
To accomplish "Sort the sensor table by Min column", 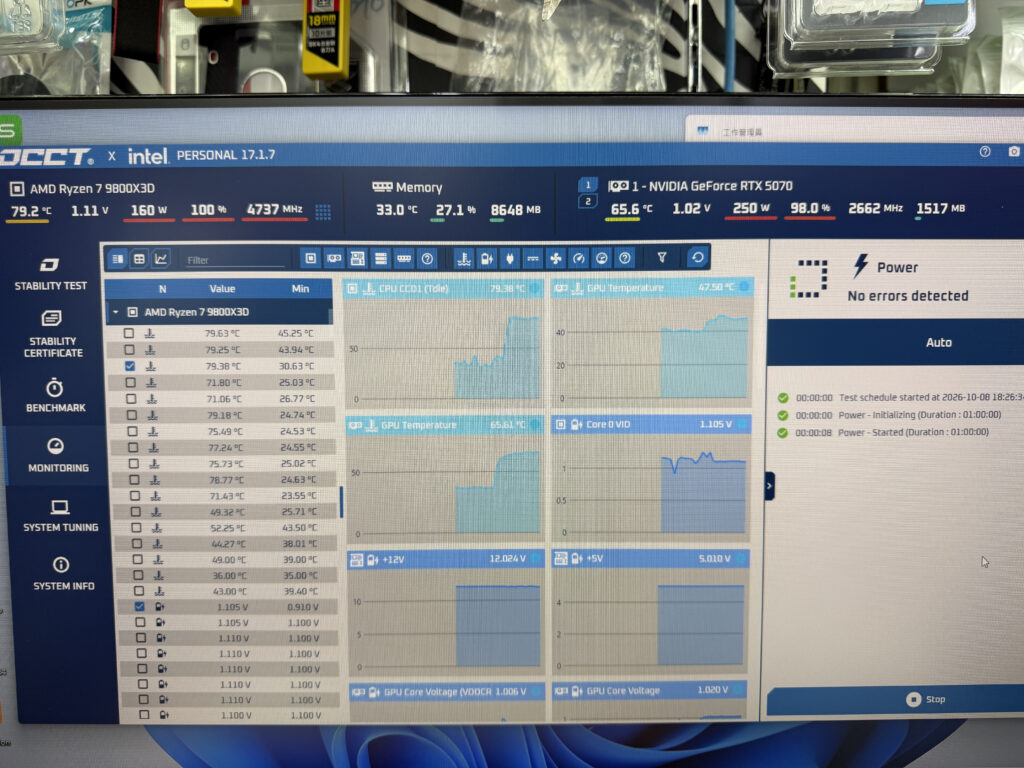I will point(300,289).
